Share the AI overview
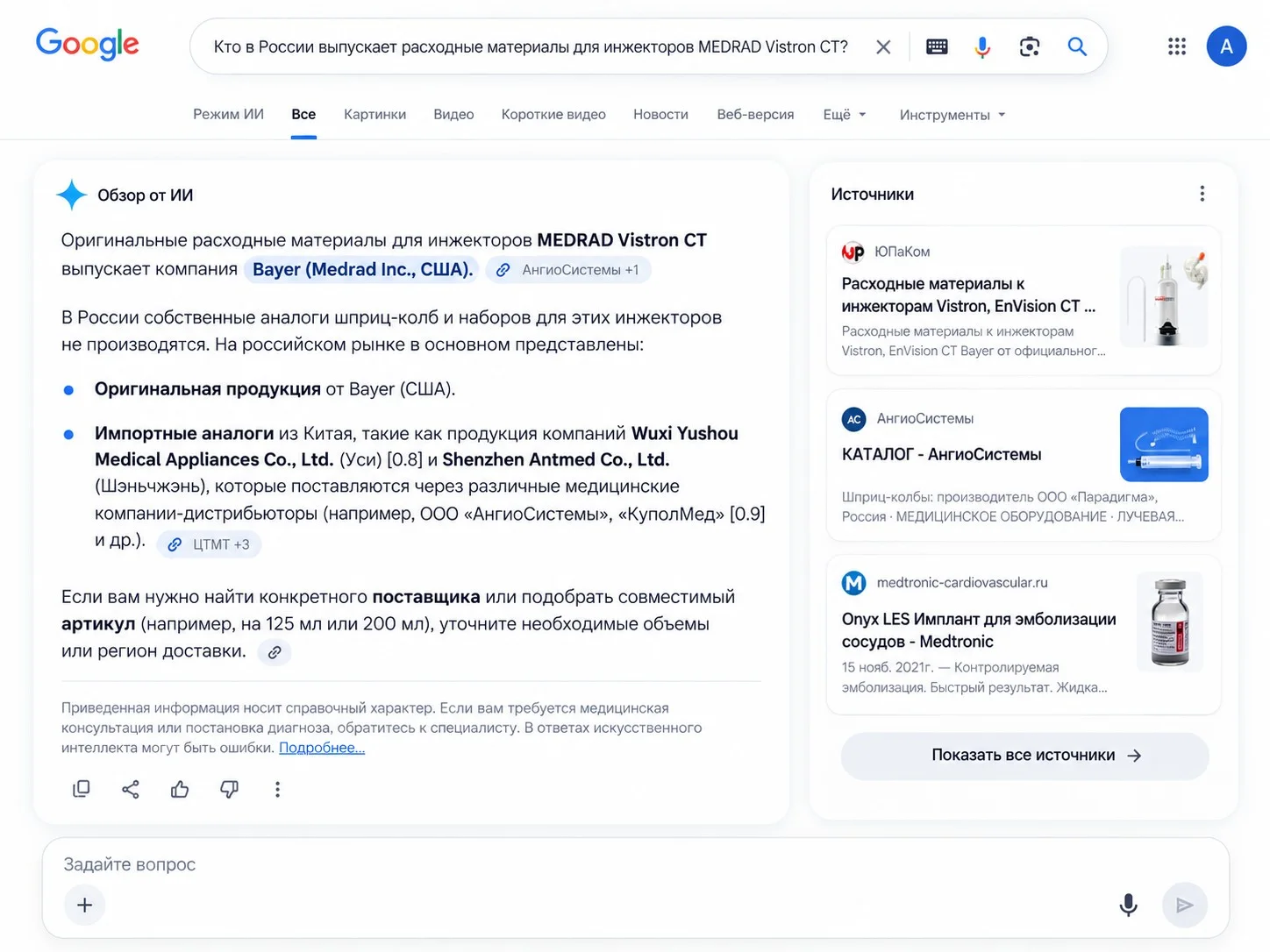 pyautogui.click(x=131, y=789)
